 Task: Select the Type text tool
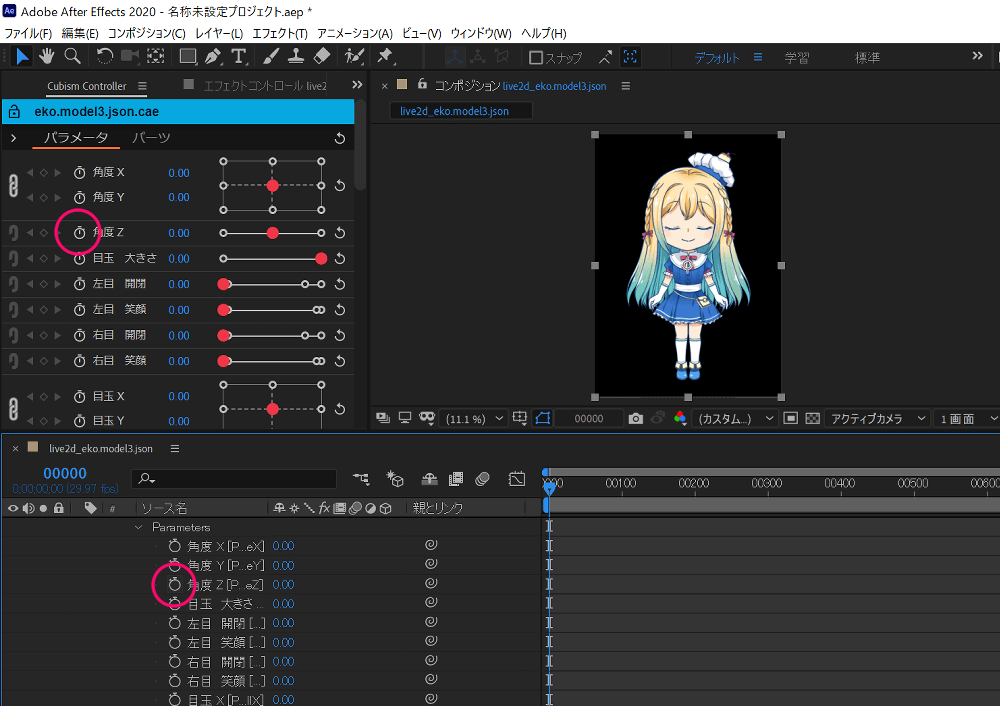(239, 57)
